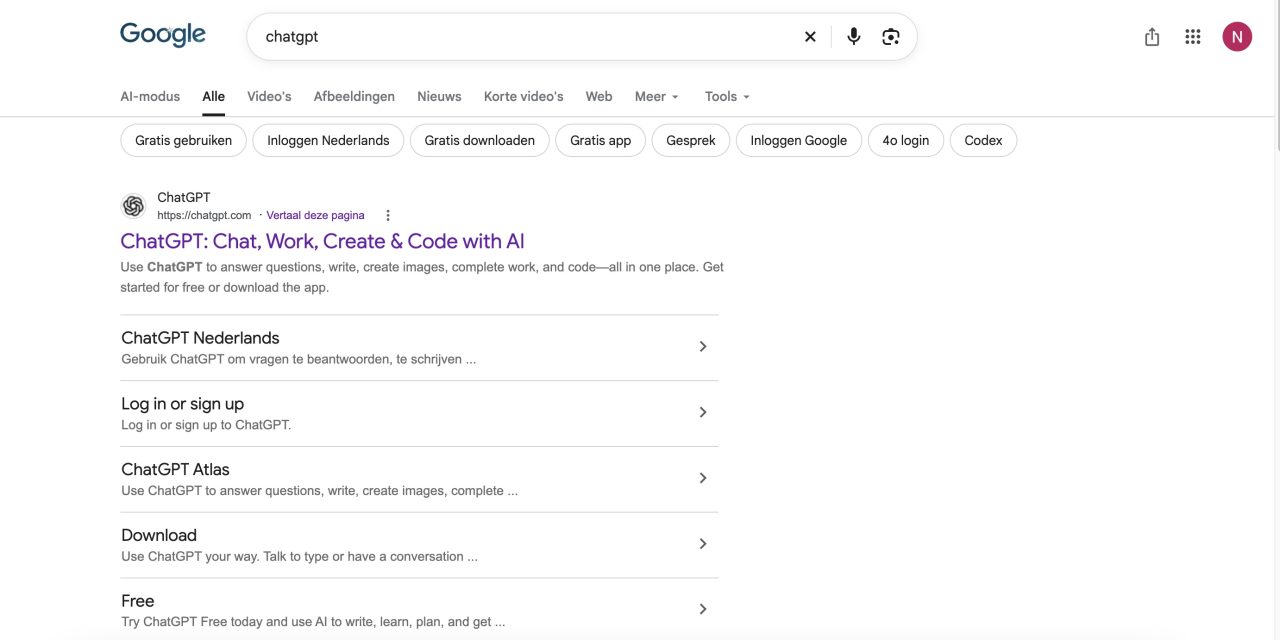Select the Gratis downloaden chip
The image size is (1280, 640).
click(x=480, y=140)
